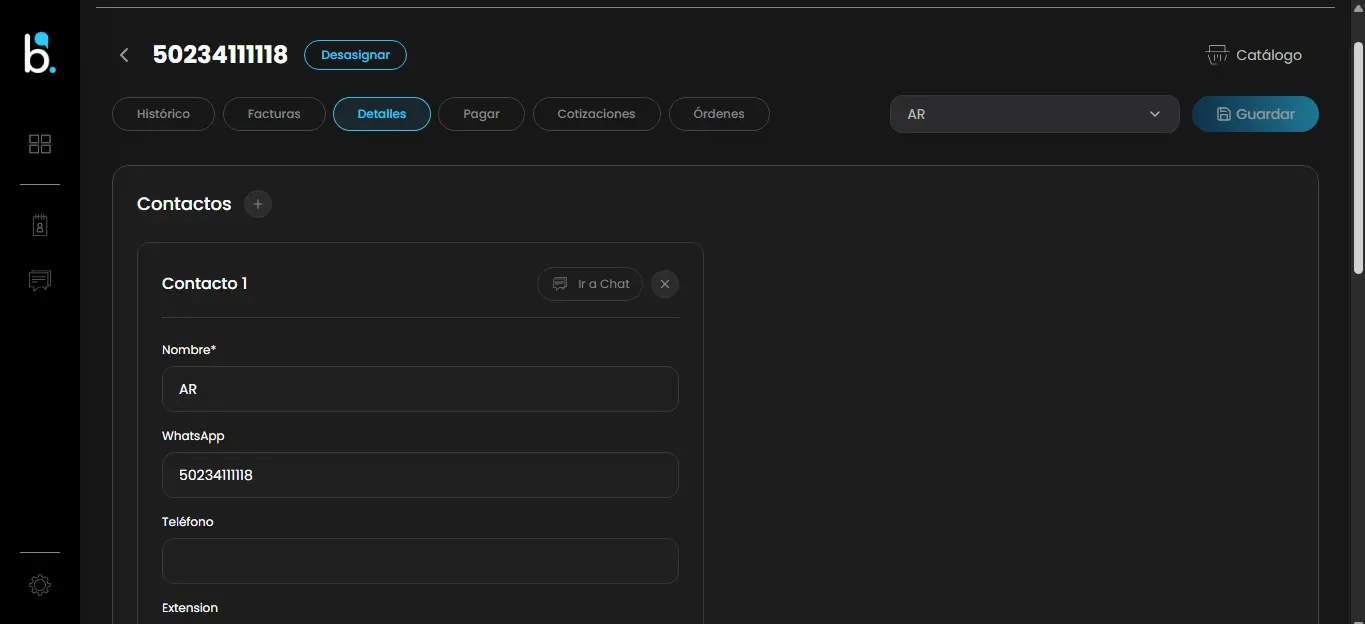Open the contacts notebook icon in sidebar
The height and width of the screenshot is (624, 1365).
(x=40, y=225)
